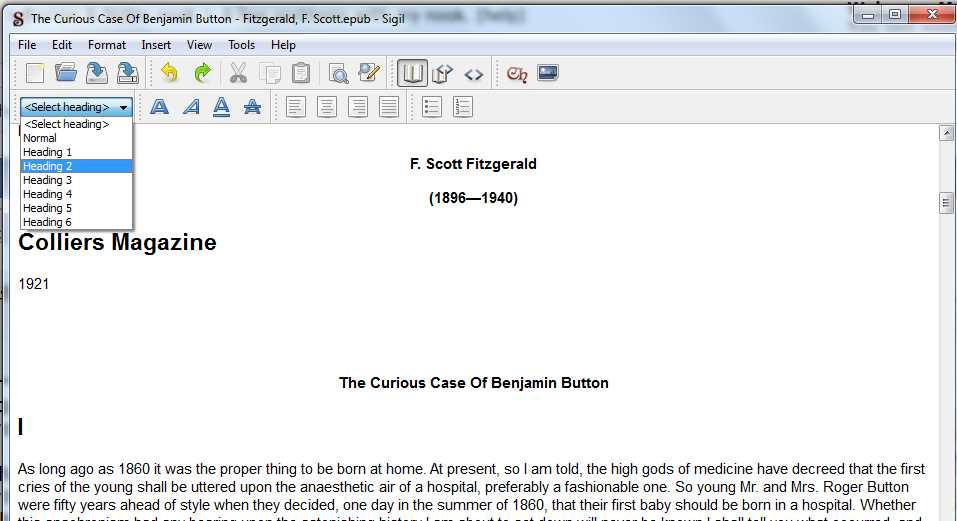Screen dimensions: 957x521
Task: Switch to Code View
Action: pos(474,74)
